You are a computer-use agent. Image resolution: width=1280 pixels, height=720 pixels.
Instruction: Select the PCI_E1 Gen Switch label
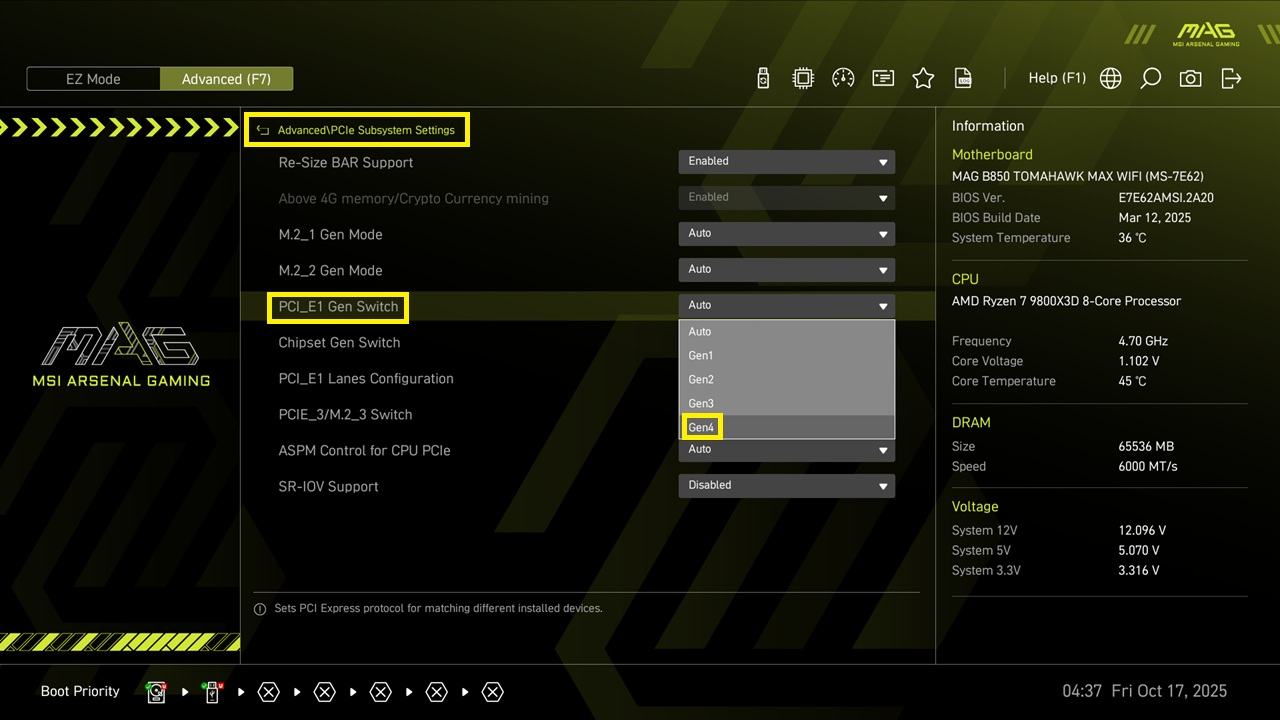coord(338,306)
